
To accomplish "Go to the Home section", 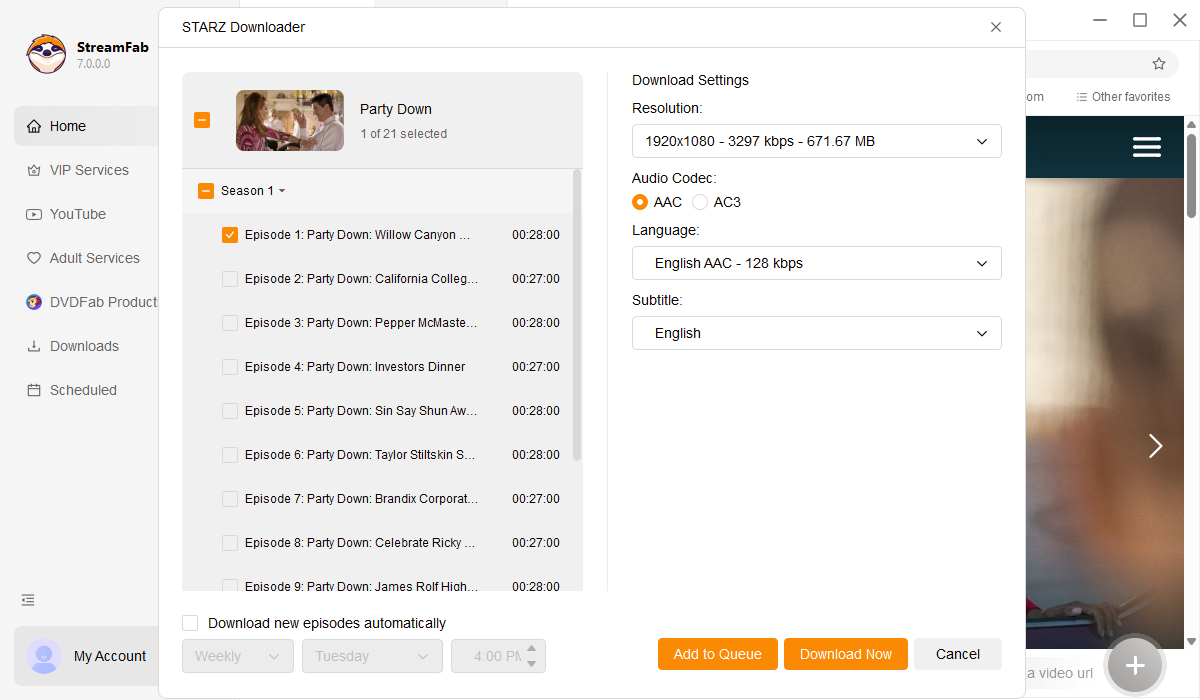I will tap(68, 126).
